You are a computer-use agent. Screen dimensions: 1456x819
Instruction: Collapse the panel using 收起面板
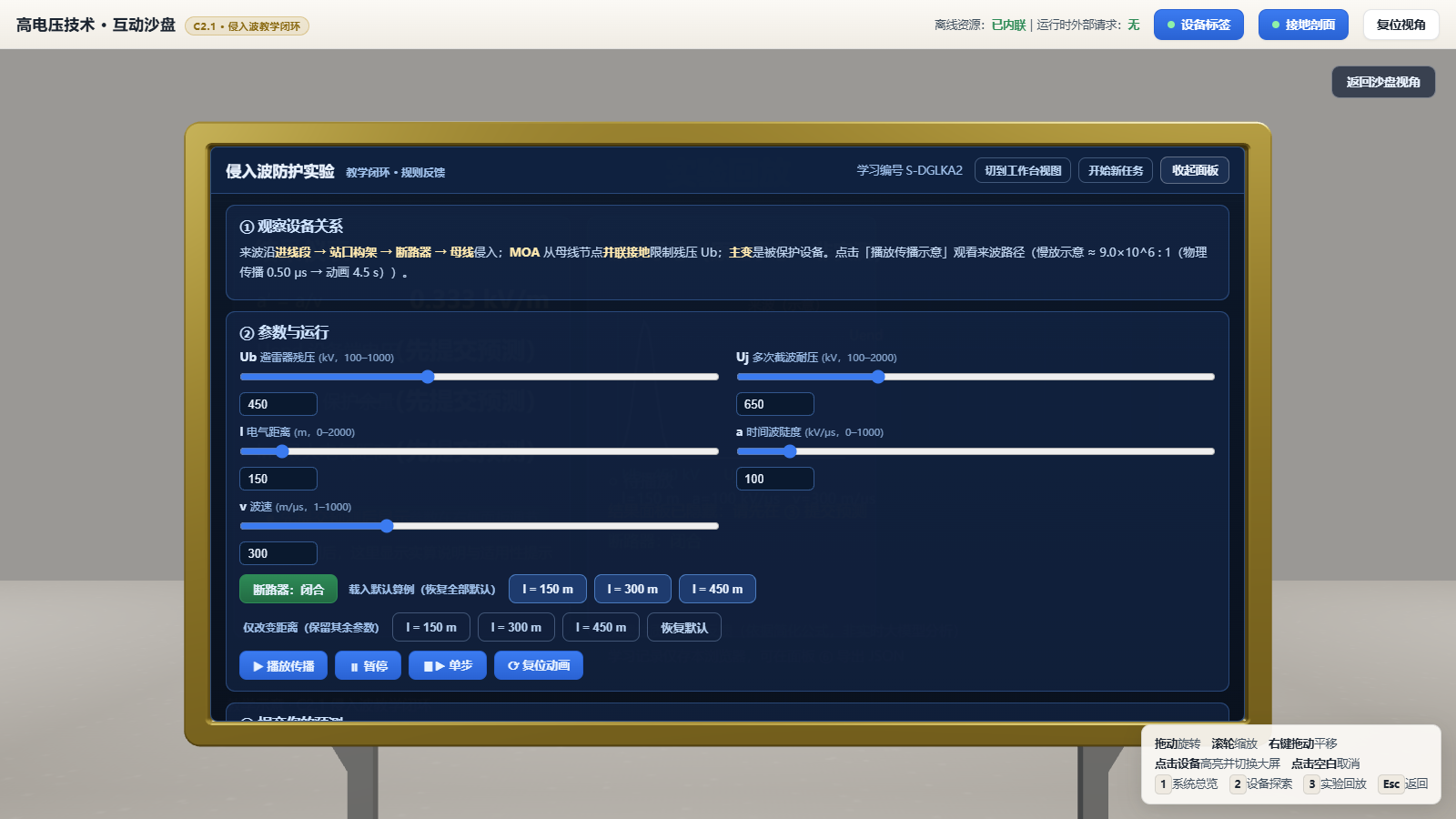click(x=1195, y=170)
